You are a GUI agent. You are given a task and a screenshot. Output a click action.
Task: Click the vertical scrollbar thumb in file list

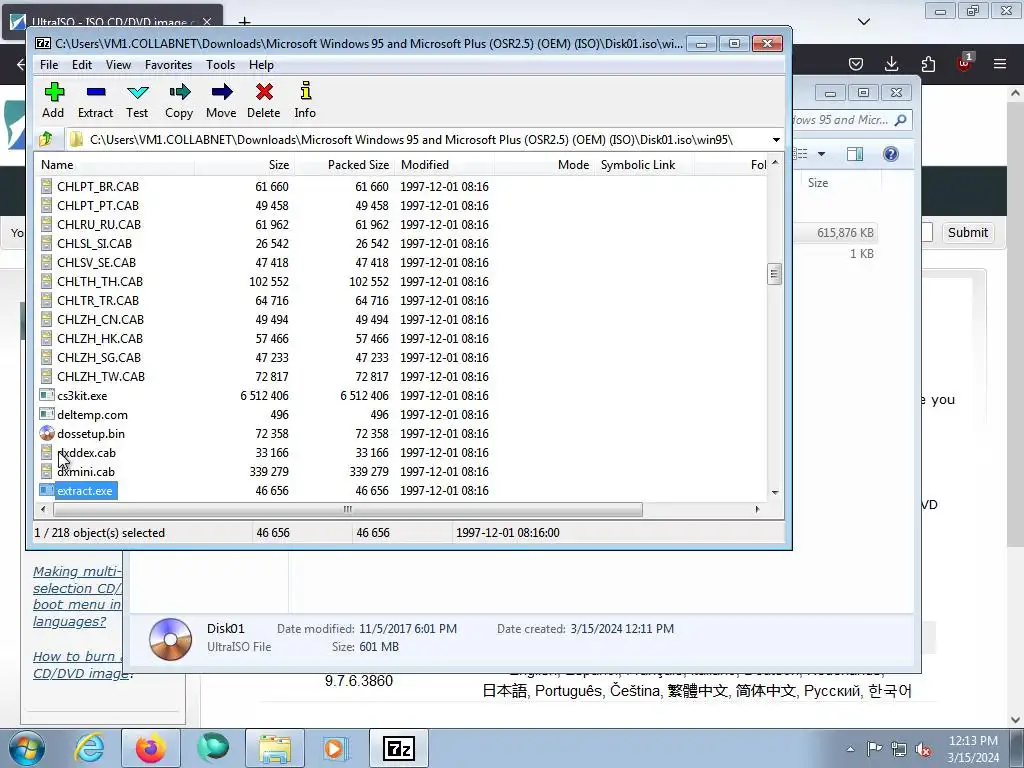pyautogui.click(x=775, y=274)
